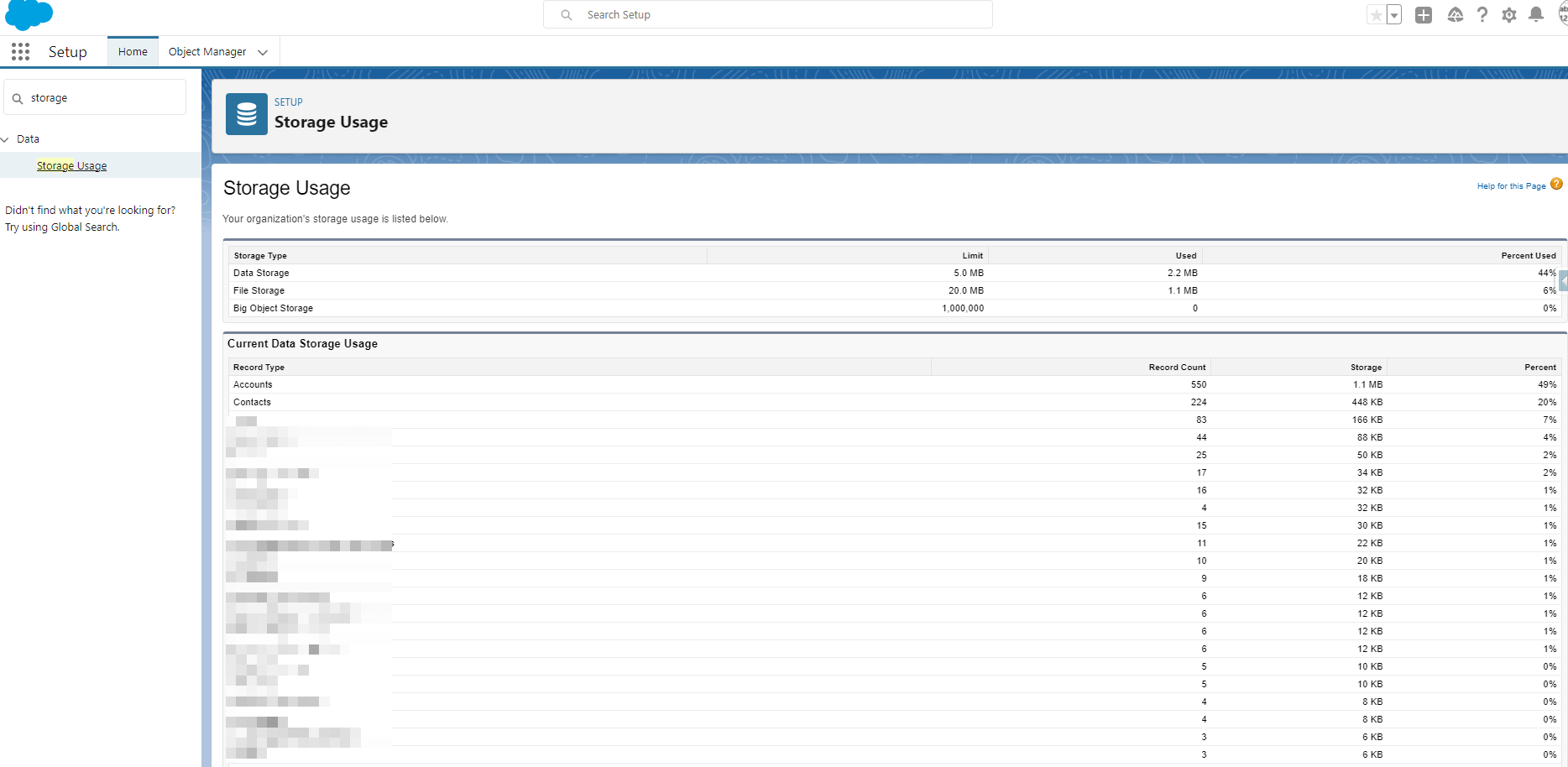Open the Trailhead guidance icon
Image resolution: width=1568 pixels, height=767 pixels.
click(1456, 15)
